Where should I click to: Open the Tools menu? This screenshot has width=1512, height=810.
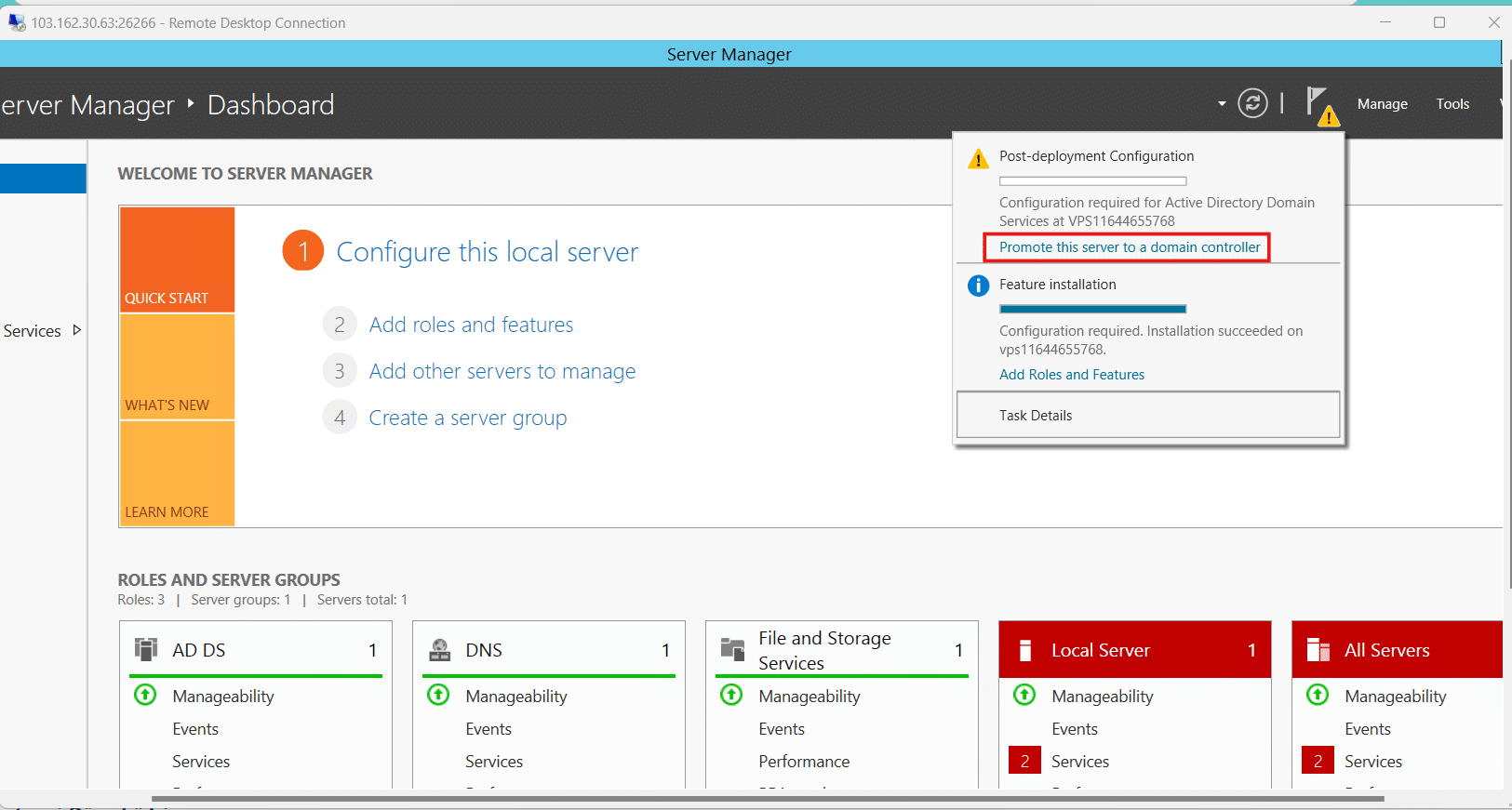coord(1452,104)
